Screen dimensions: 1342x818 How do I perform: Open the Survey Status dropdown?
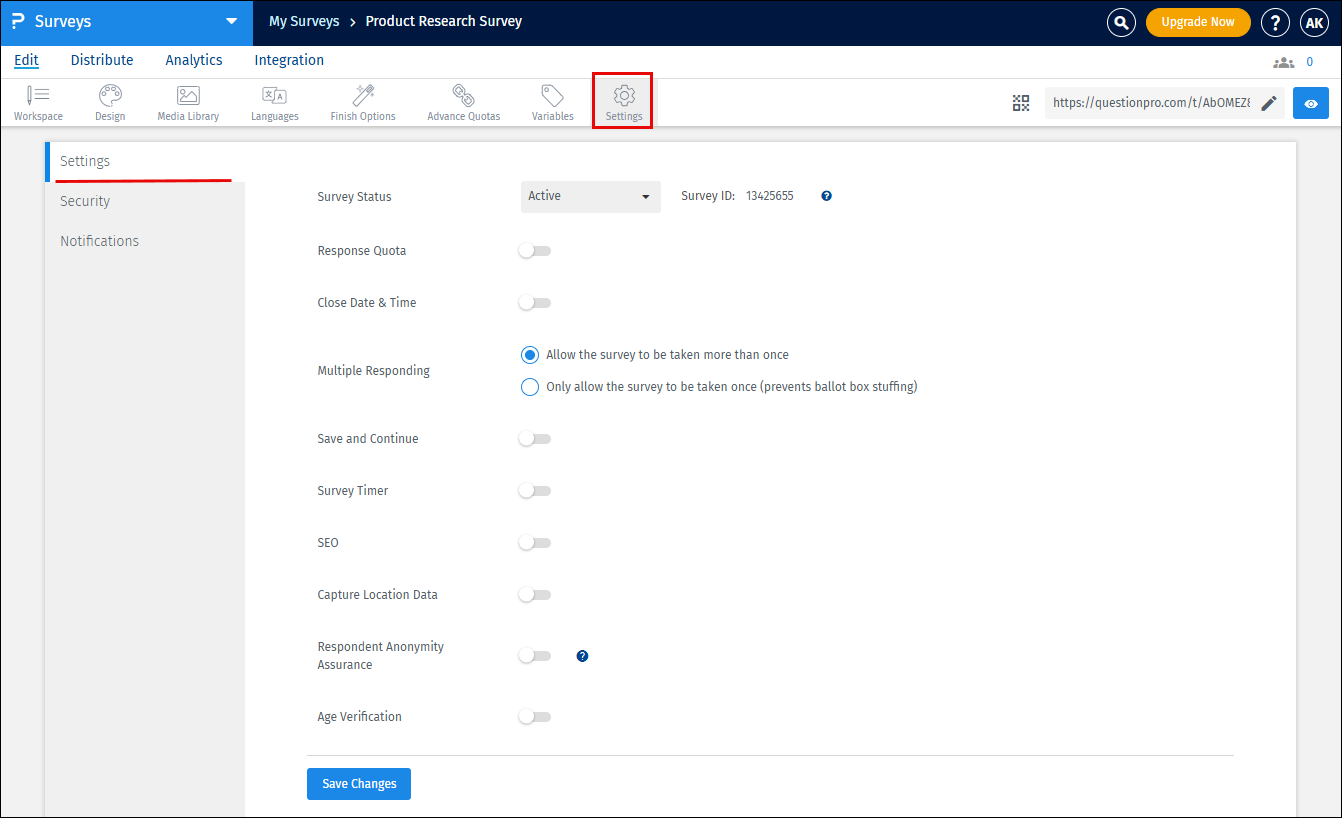(590, 196)
